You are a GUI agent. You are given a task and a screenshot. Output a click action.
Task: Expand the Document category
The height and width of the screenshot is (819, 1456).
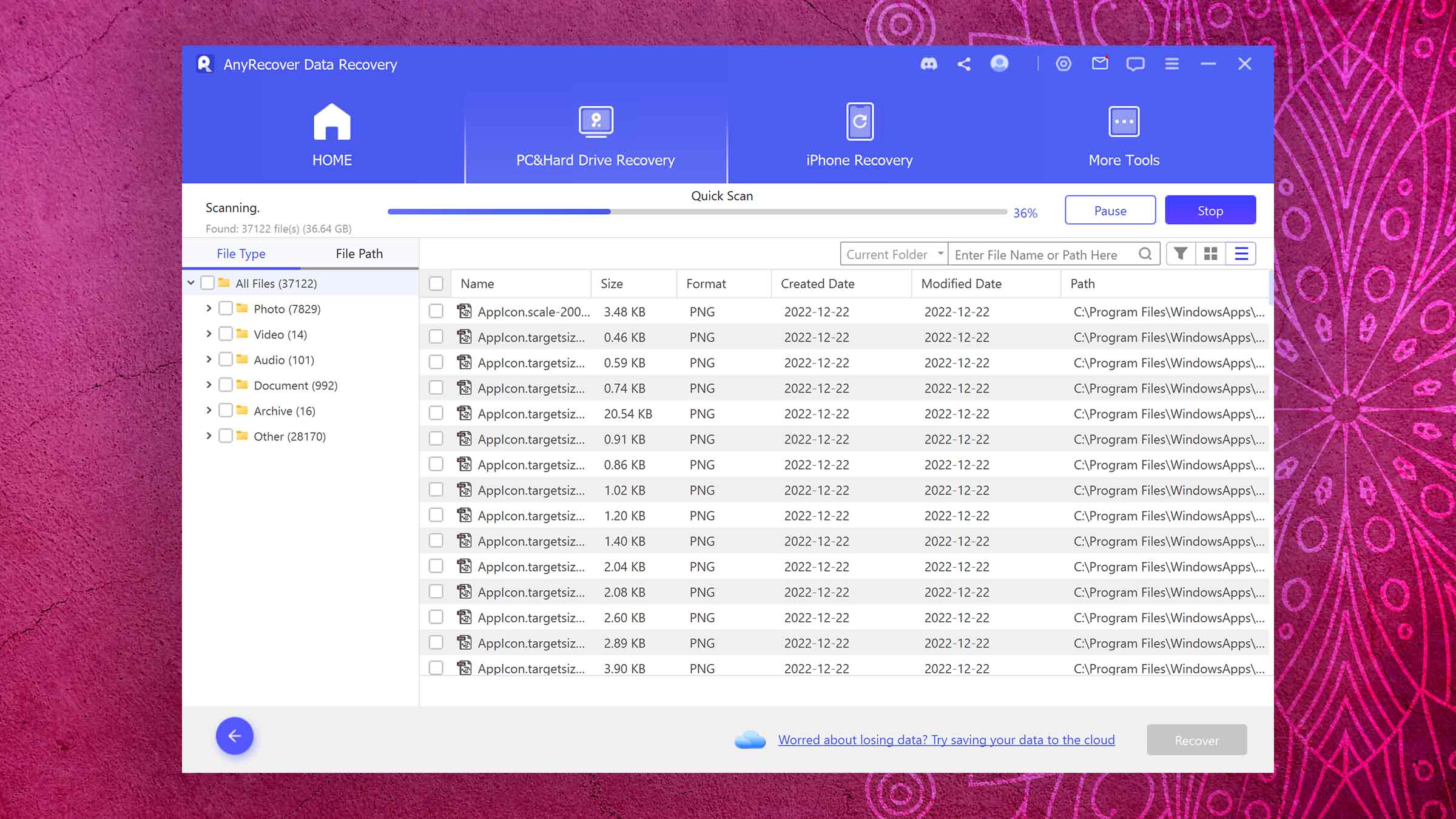click(x=209, y=385)
